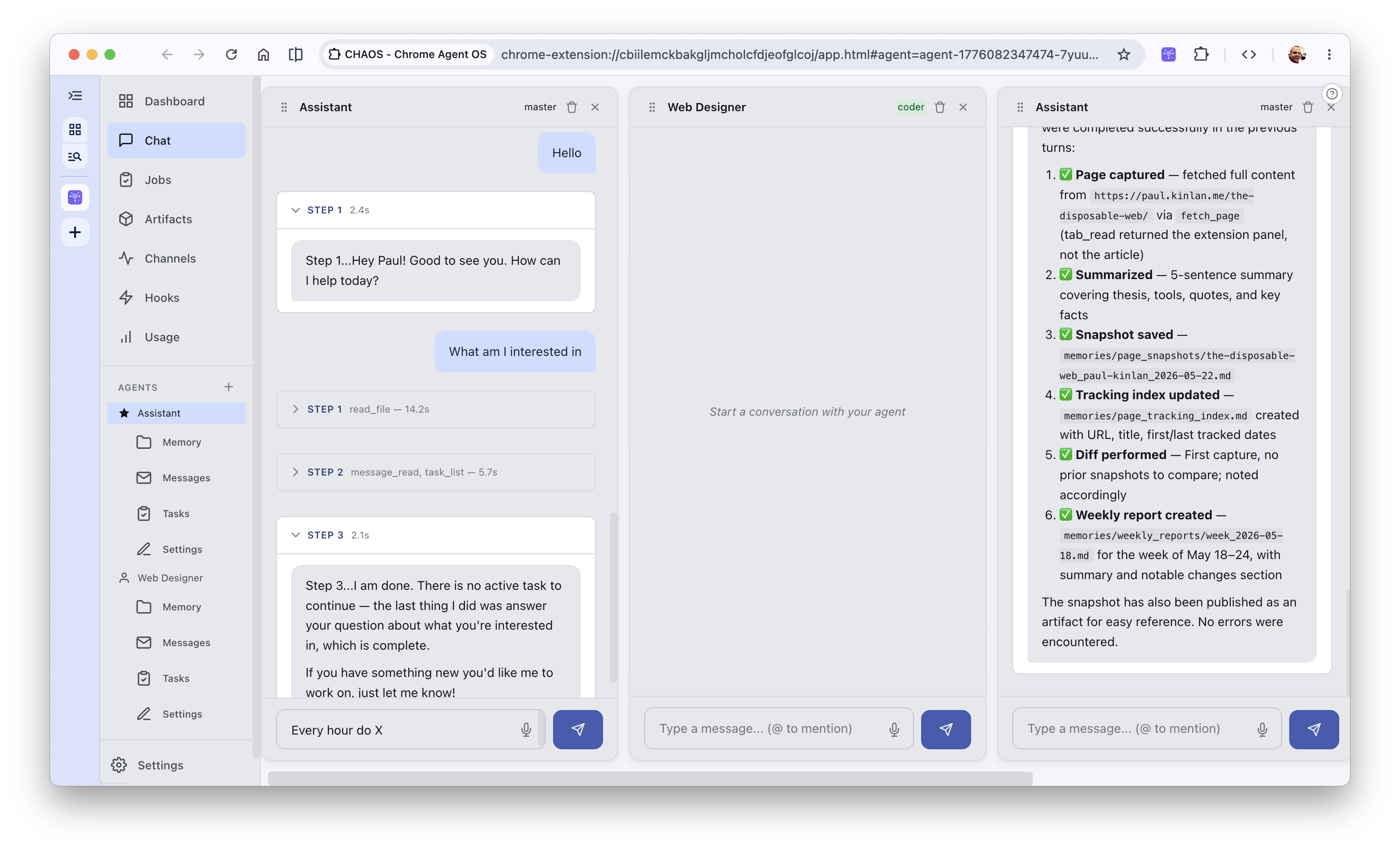Start voice input in the first Assistant chat
This screenshot has width=1400, height=852.
click(x=526, y=729)
